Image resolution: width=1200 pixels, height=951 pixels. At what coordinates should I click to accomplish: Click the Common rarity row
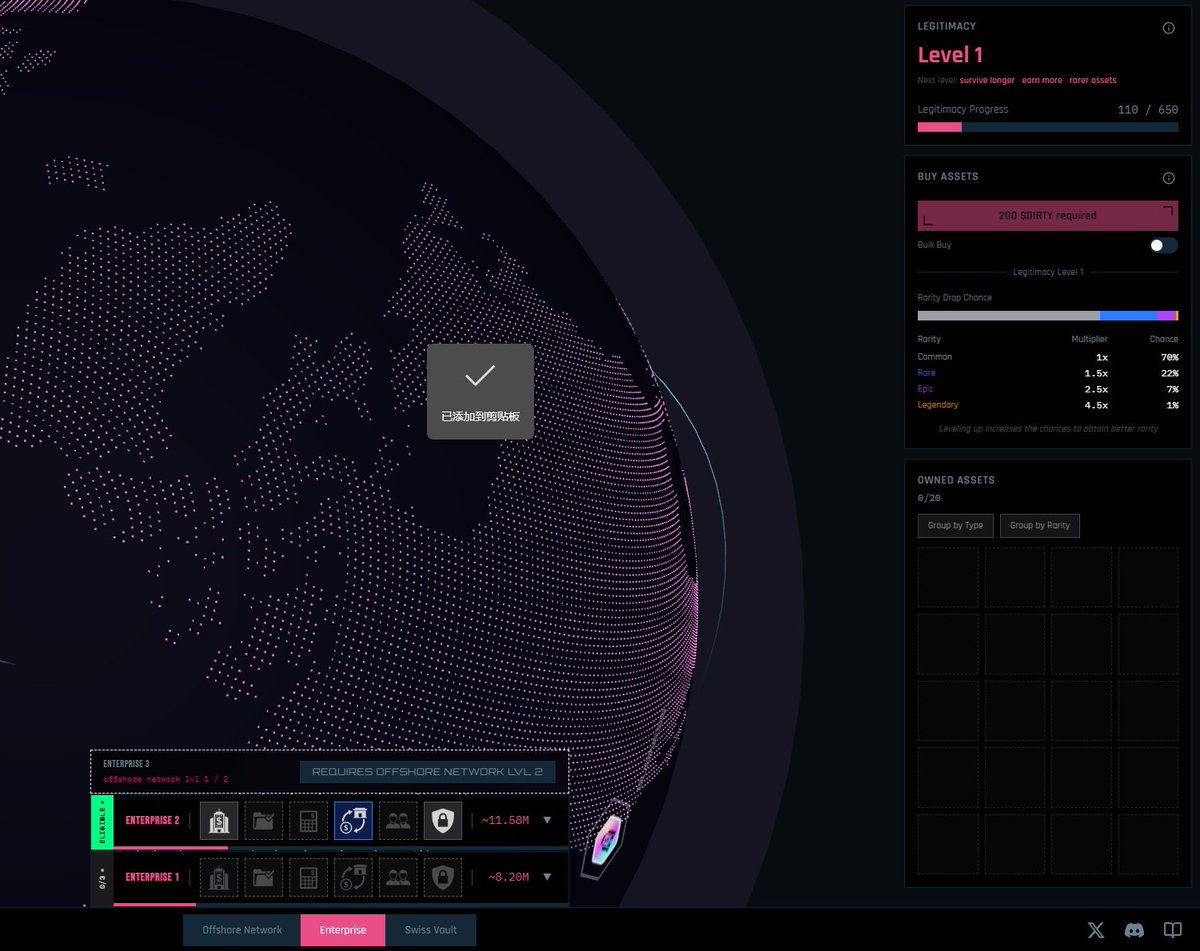tap(1048, 357)
